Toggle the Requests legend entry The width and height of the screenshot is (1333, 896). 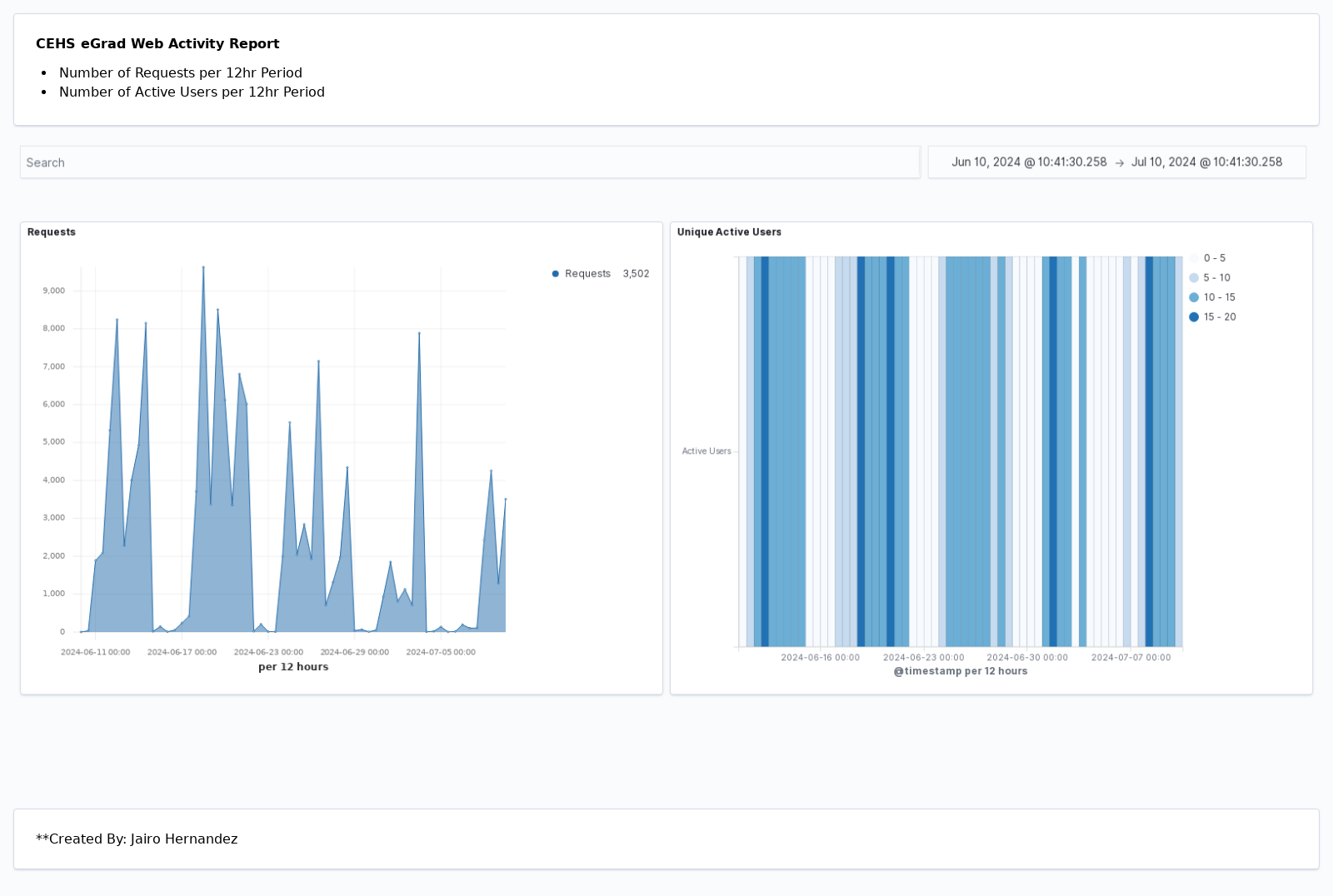(587, 273)
